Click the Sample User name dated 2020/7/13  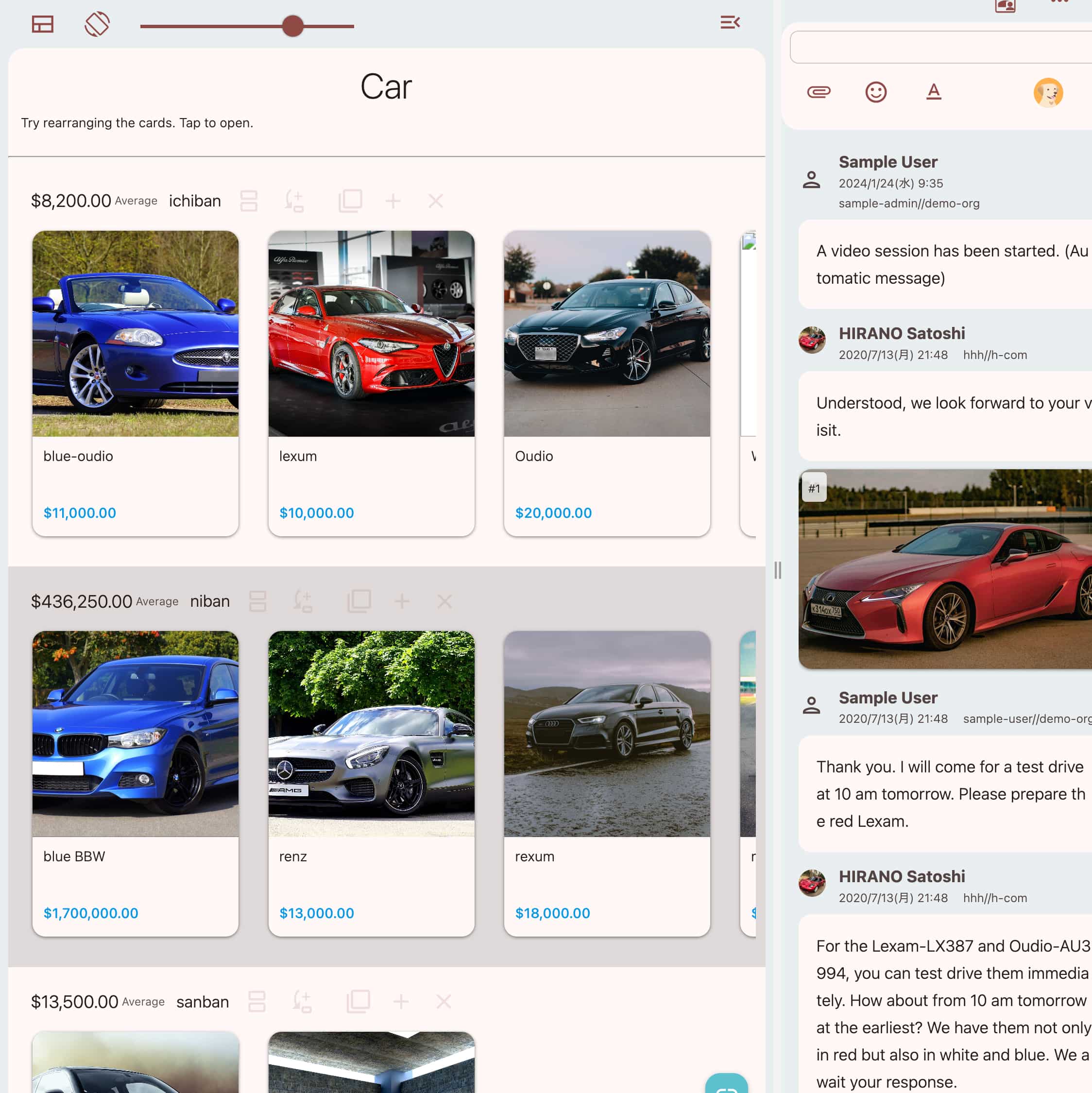coord(888,698)
